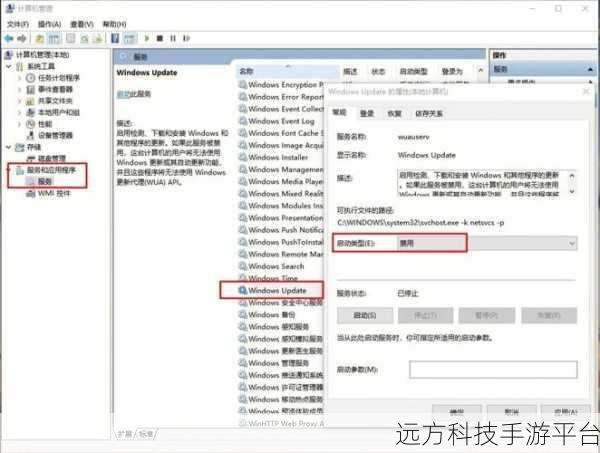Click the Windows Media Player service gear icon
Screen dimensions: 600x453
click(243, 181)
